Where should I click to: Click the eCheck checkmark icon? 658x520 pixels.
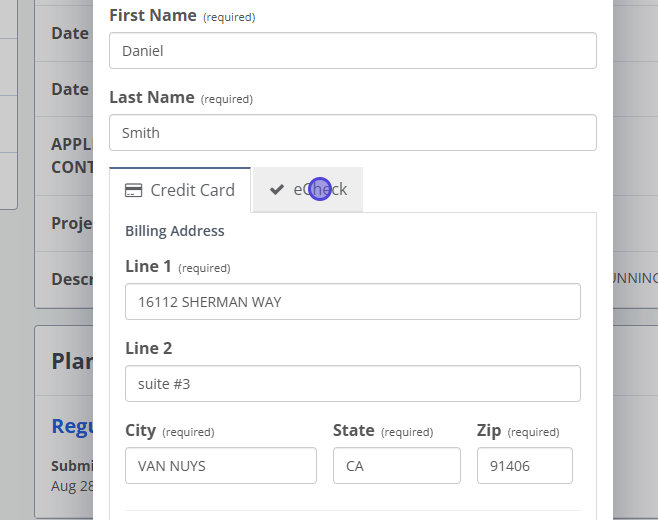point(277,190)
